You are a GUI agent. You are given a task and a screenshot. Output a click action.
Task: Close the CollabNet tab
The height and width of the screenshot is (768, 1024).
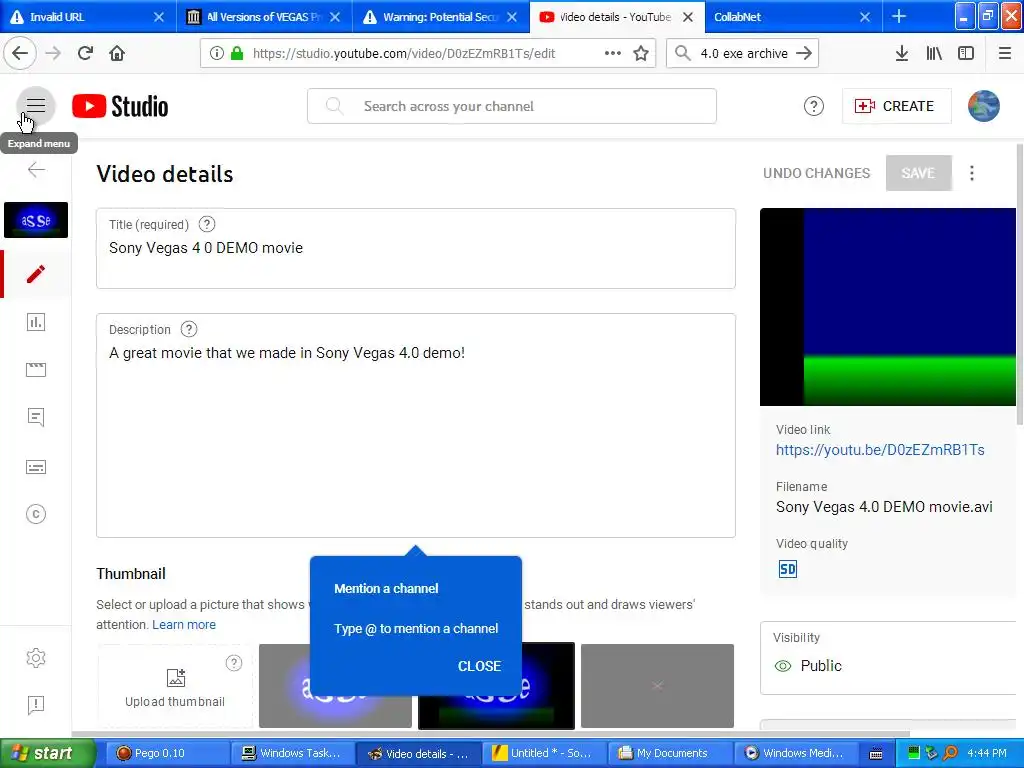pos(865,17)
